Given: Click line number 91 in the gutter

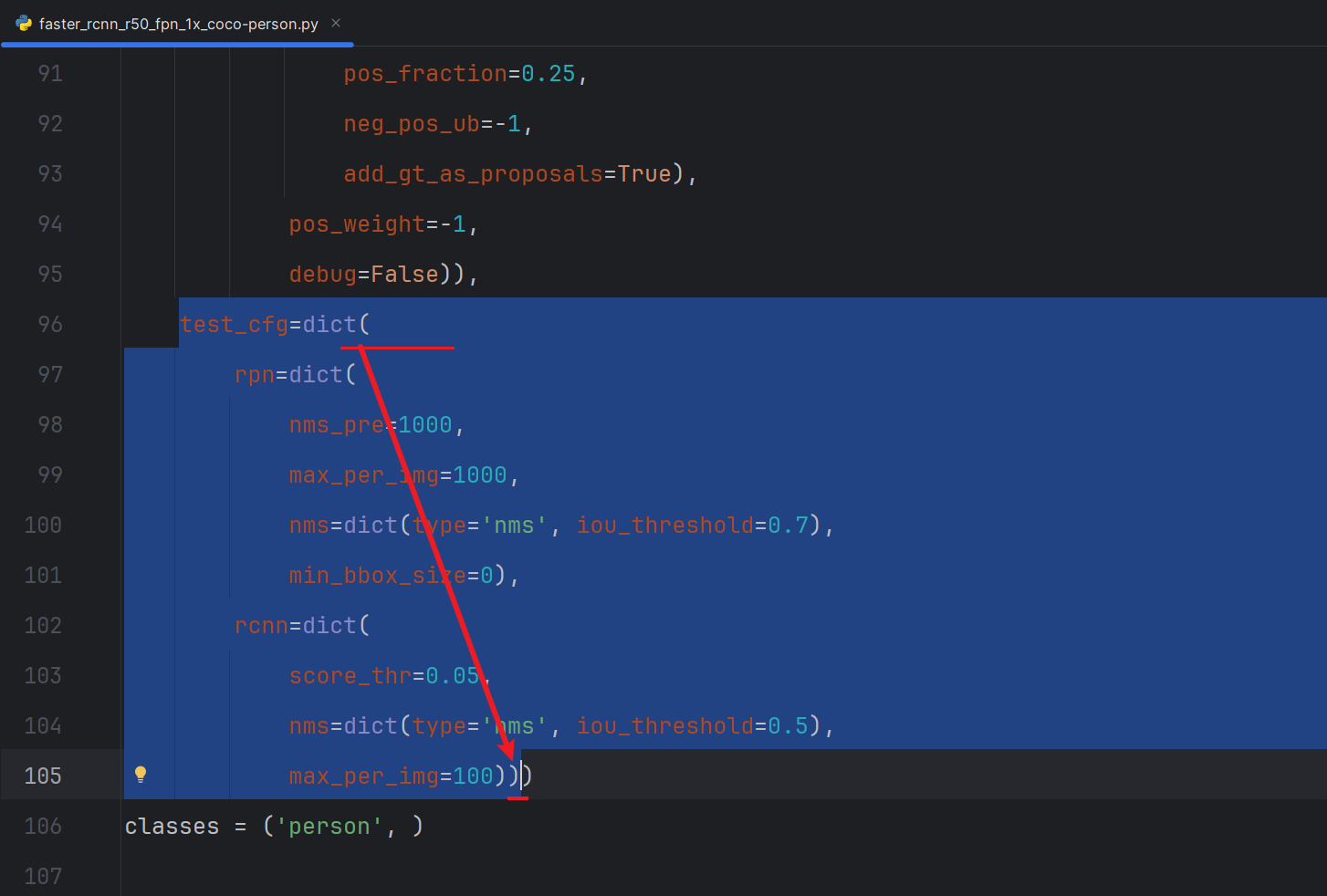Looking at the screenshot, I should tap(49, 73).
